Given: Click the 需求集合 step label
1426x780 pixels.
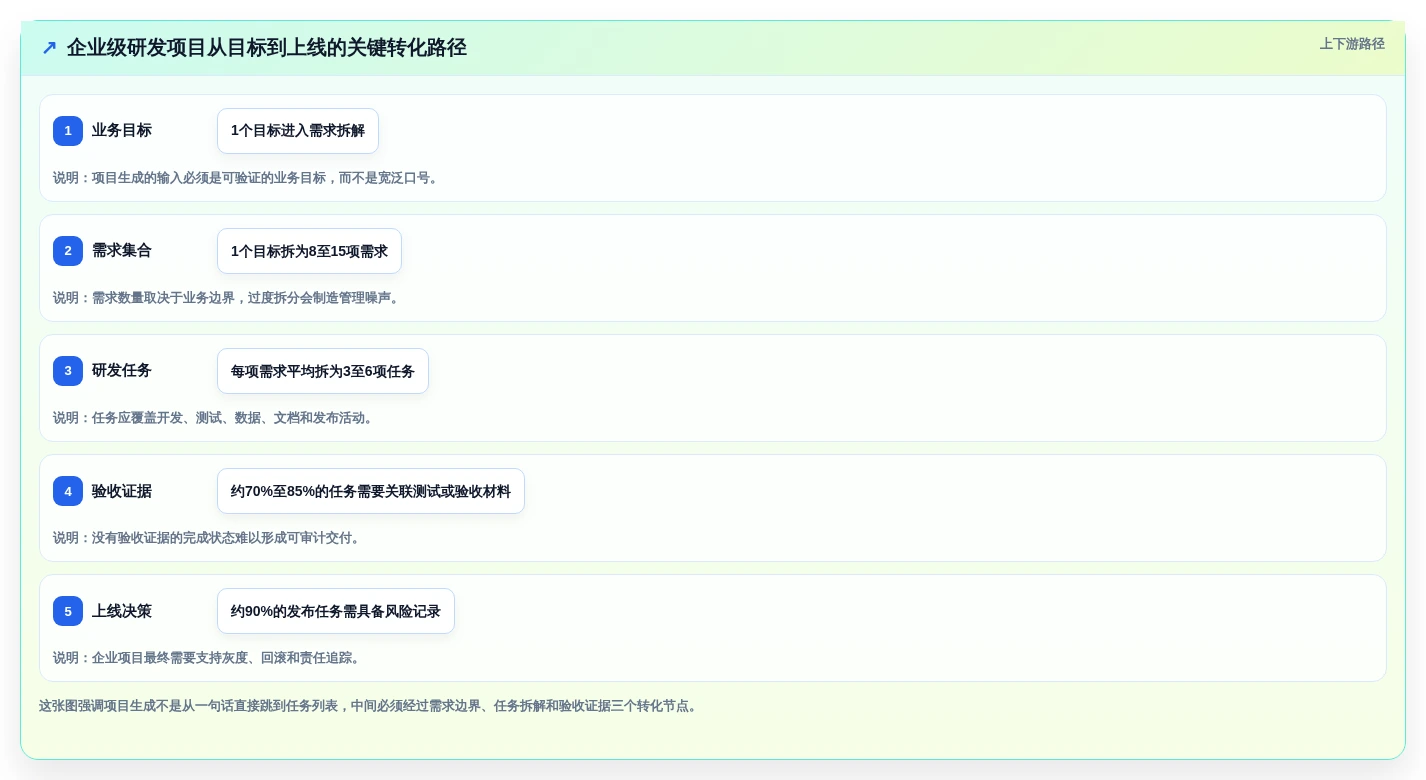Looking at the screenshot, I should point(122,251).
